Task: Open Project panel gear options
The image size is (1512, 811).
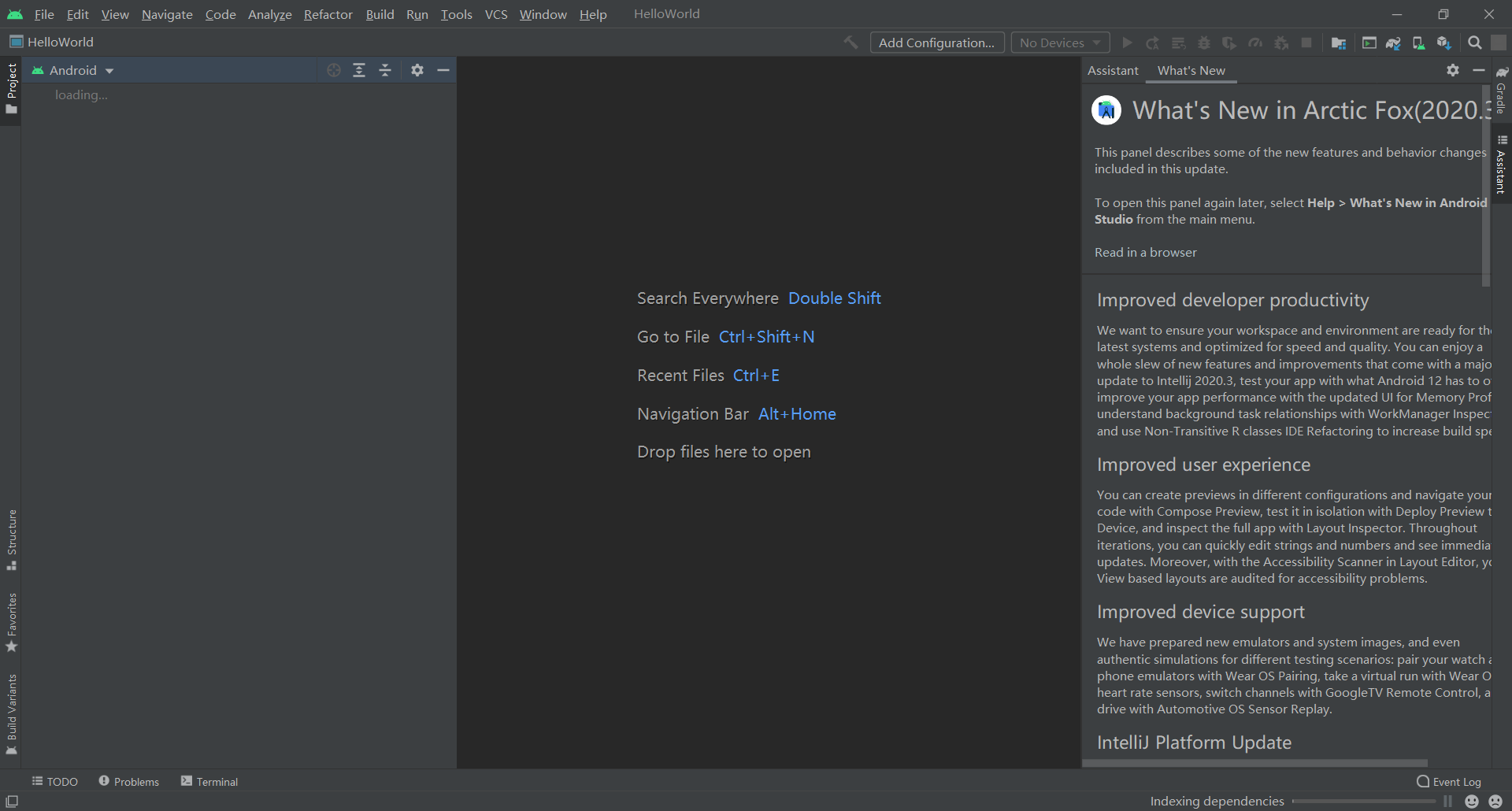Action: pyautogui.click(x=417, y=70)
